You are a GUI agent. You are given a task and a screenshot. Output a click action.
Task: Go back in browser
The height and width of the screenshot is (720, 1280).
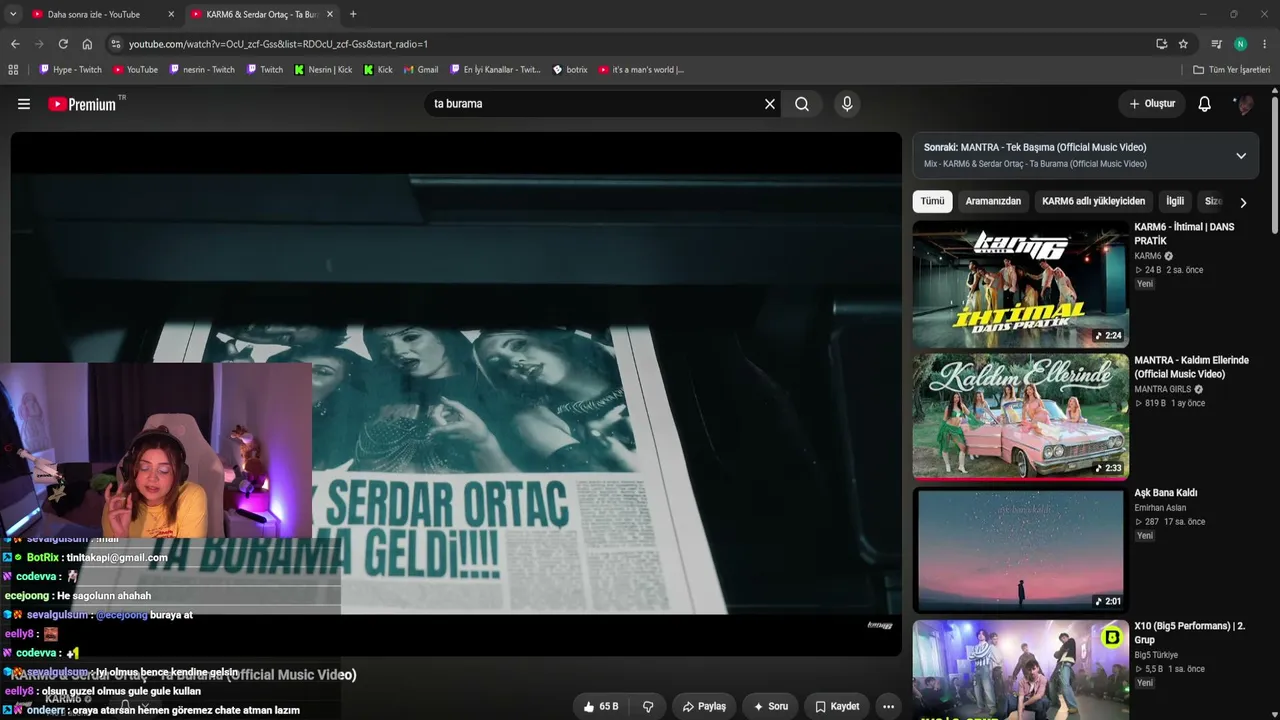[15, 44]
